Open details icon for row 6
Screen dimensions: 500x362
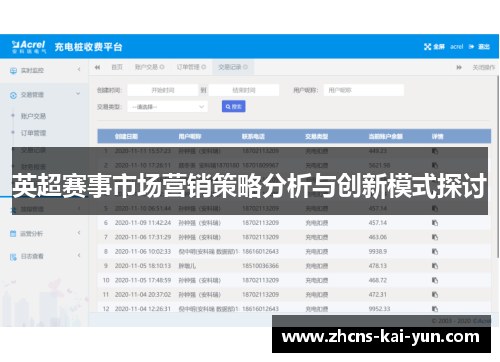(x=435, y=223)
